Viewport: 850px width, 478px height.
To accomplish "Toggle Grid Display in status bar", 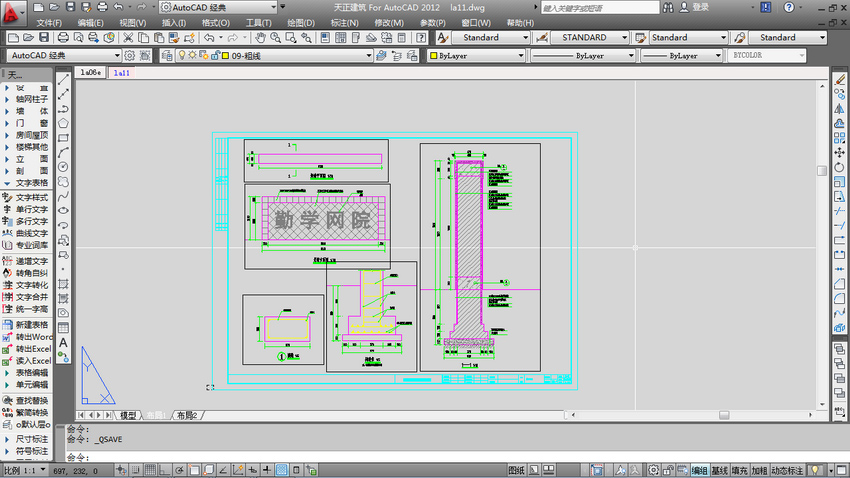I will [x=150, y=470].
